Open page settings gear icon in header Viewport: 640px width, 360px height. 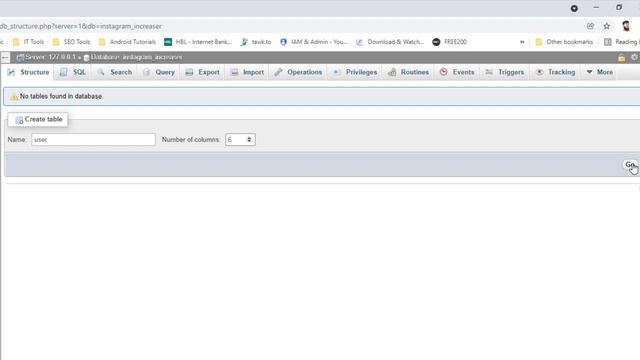point(634,58)
